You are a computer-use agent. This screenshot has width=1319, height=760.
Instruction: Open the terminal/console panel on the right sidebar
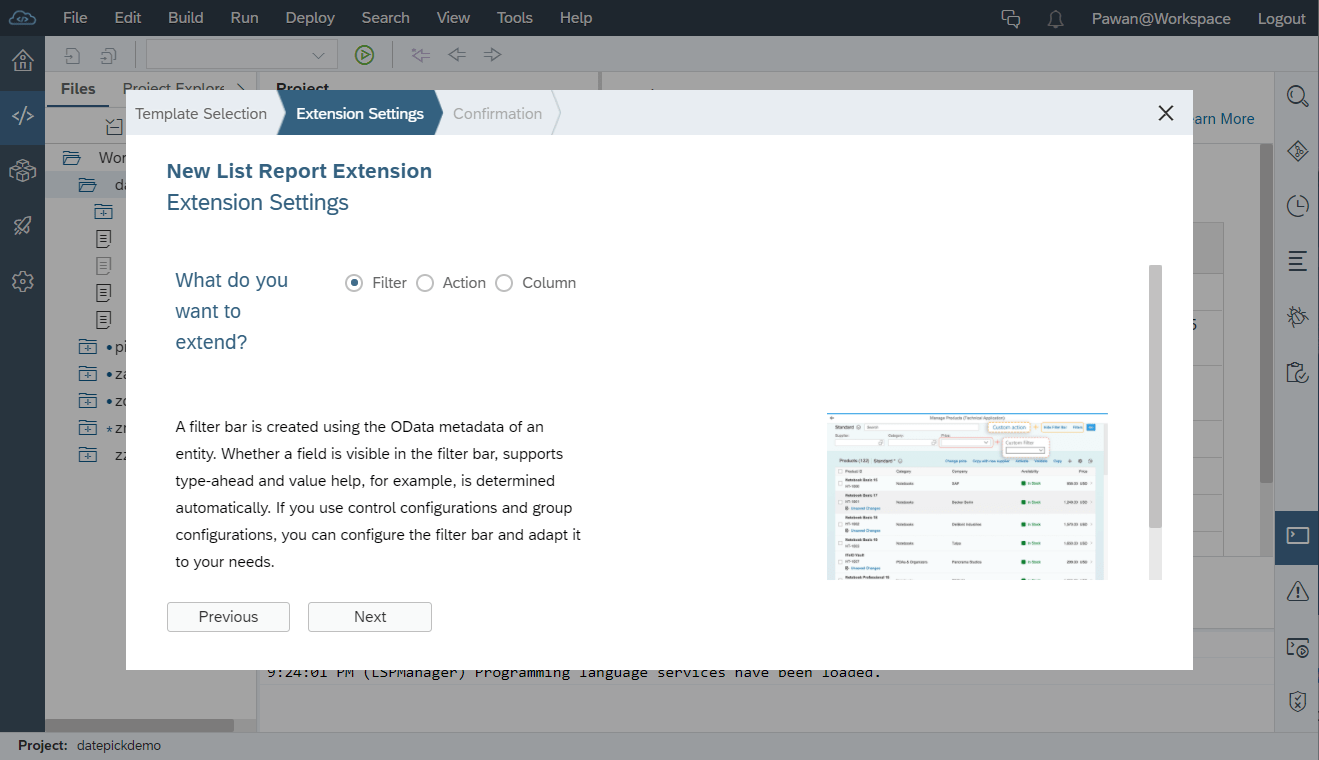[x=1296, y=537]
